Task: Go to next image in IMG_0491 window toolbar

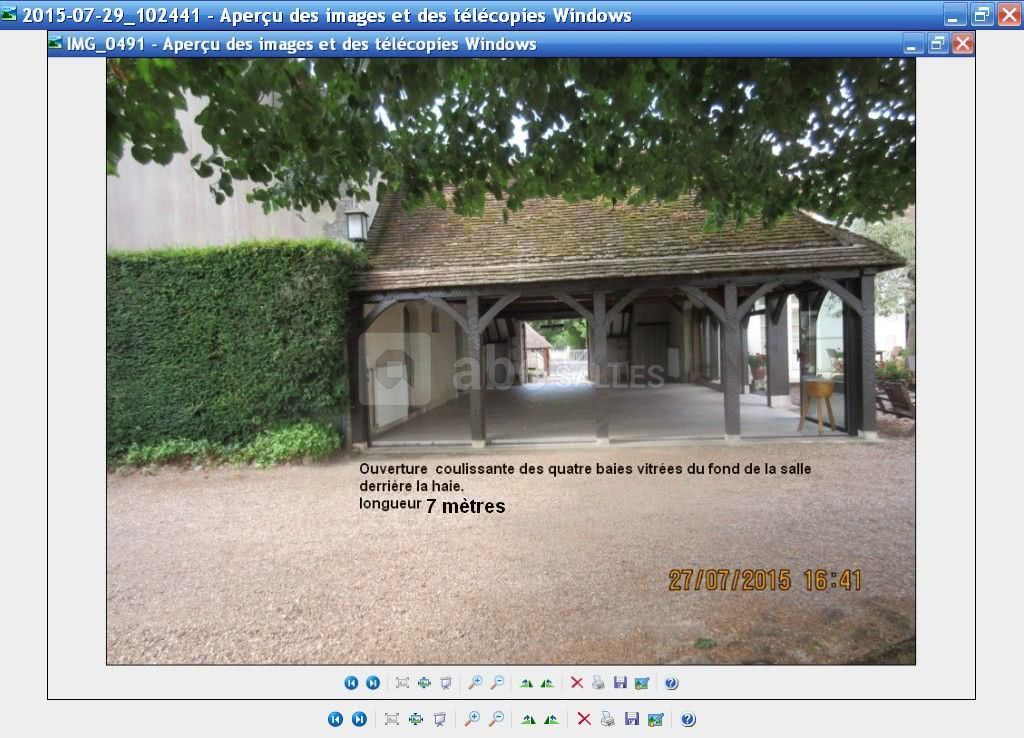Action: (373, 683)
